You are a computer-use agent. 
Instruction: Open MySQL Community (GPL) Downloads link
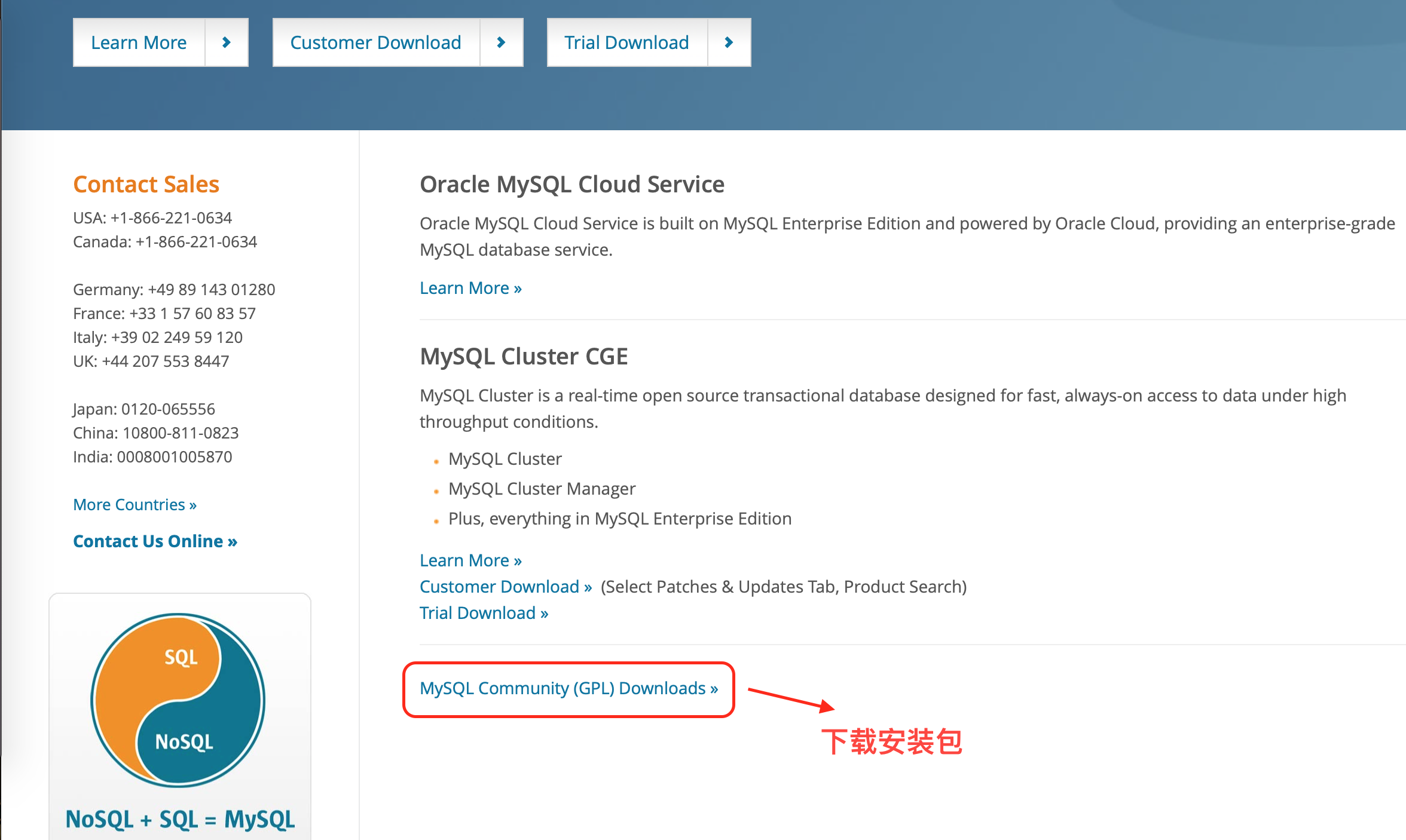point(568,688)
